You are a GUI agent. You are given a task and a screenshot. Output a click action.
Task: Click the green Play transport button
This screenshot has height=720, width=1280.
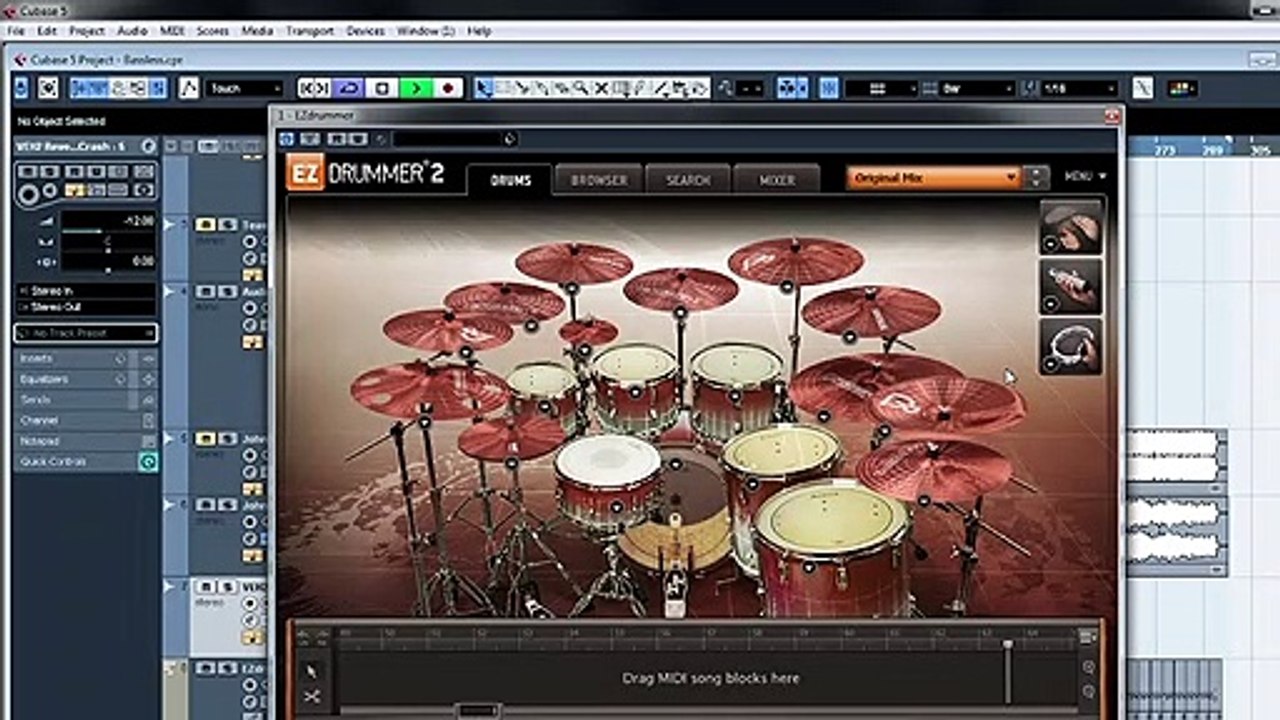pyautogui.click(x=415, y=88)
